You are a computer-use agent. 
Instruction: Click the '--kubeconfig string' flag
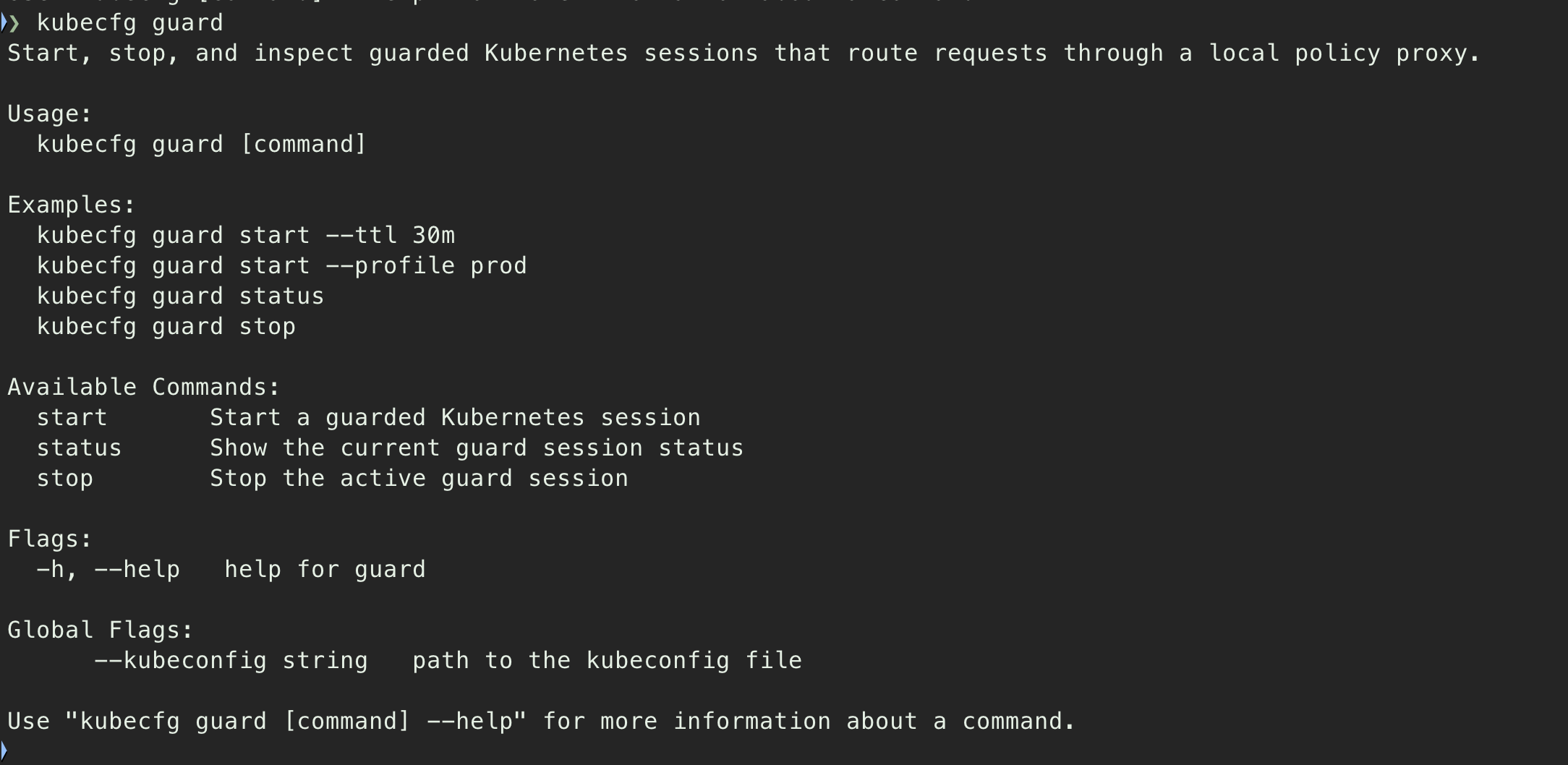coord(231,661)
